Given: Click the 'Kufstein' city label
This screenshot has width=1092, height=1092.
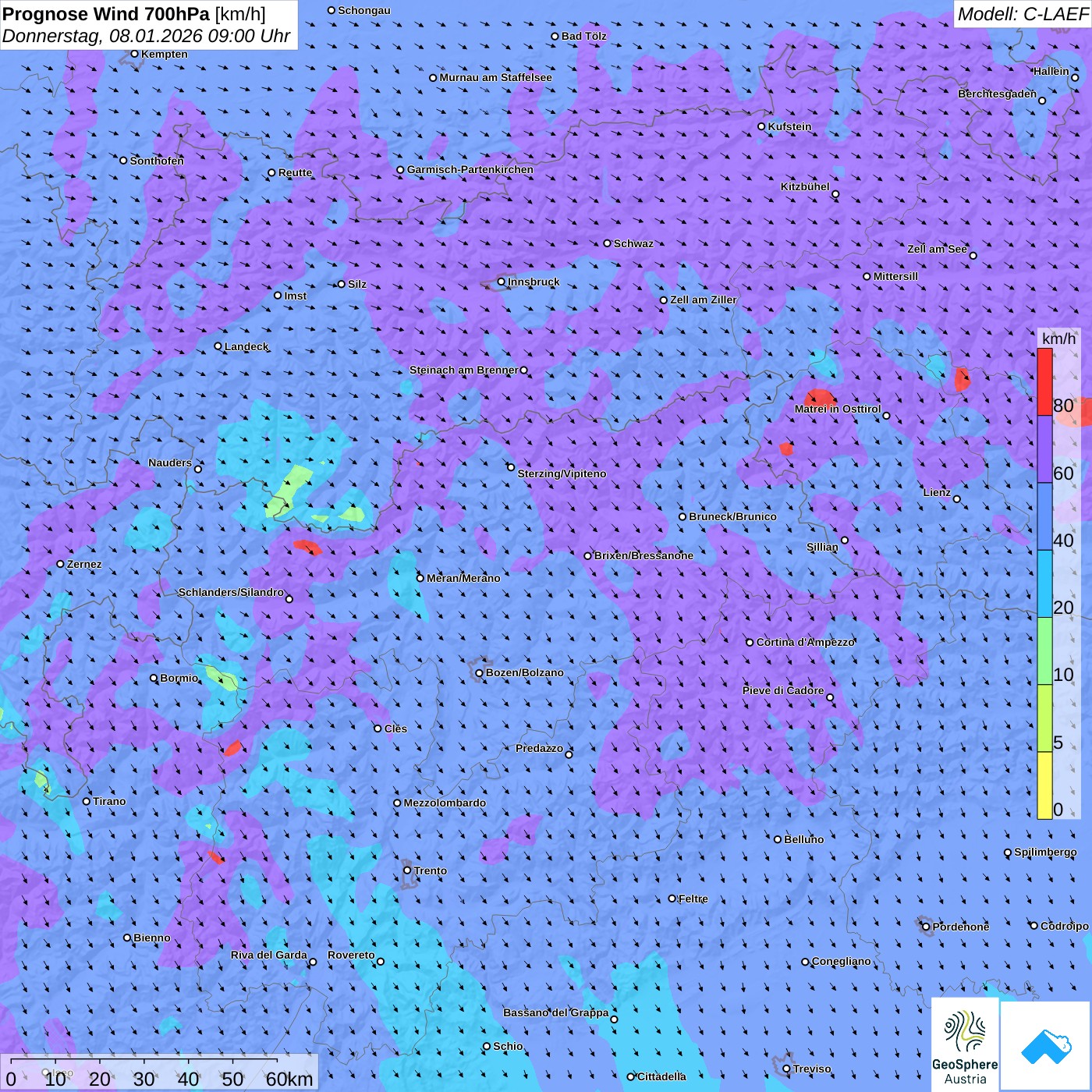Looking at the screenshot, I should [x=790, y=126].
